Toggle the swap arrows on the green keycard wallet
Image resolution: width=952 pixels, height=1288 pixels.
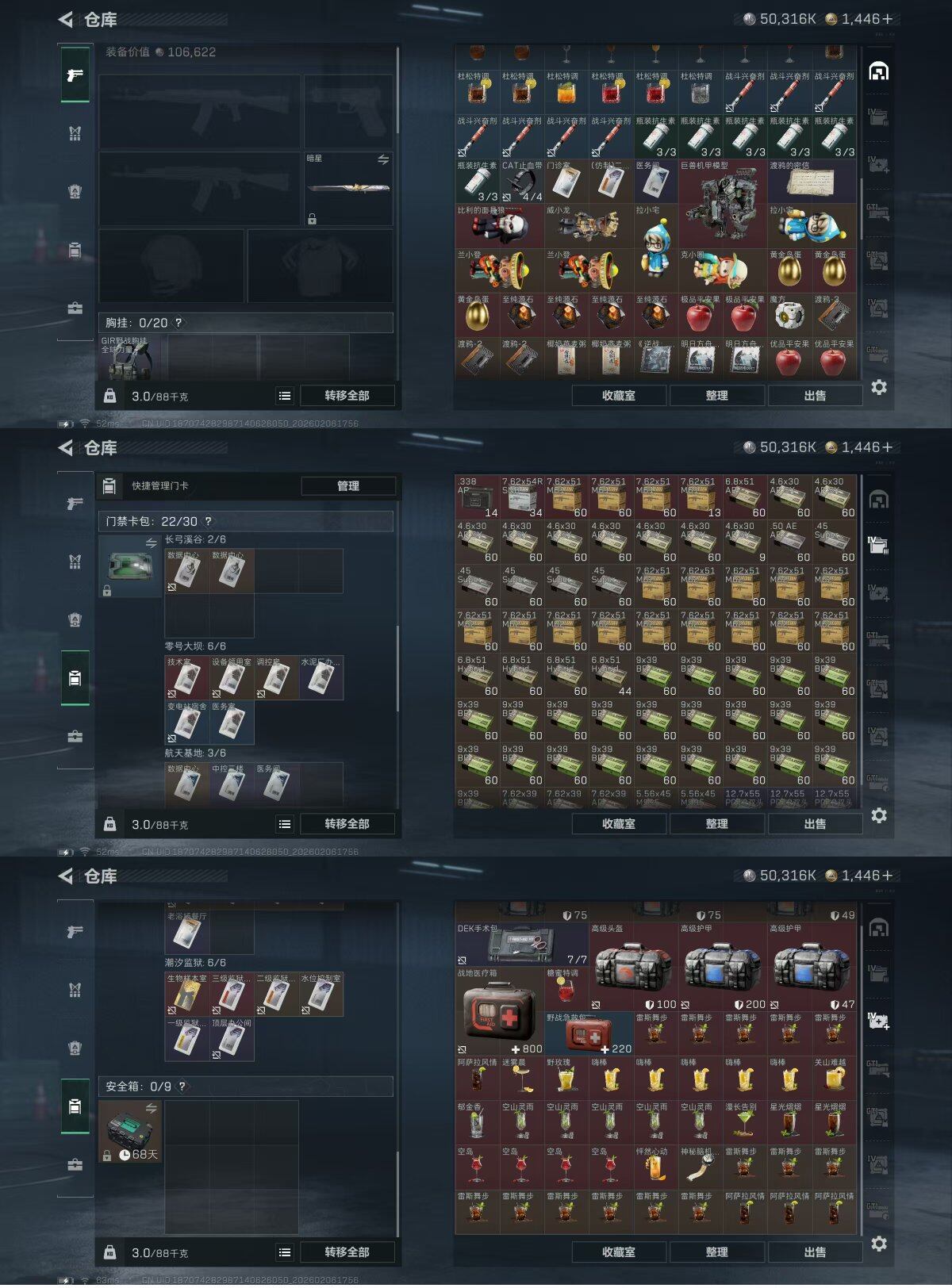coord(151,543)
